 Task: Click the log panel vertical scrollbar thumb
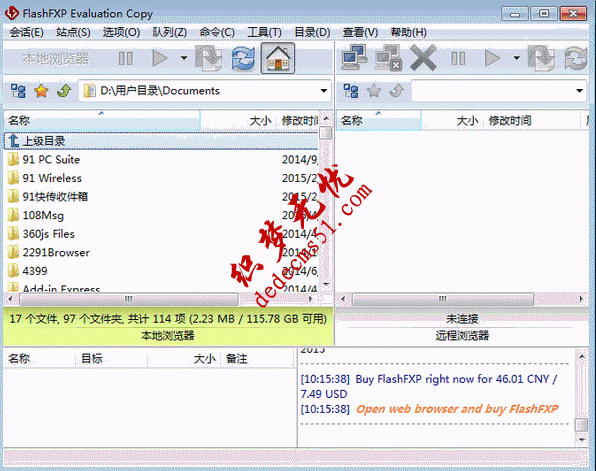(582, 425)
